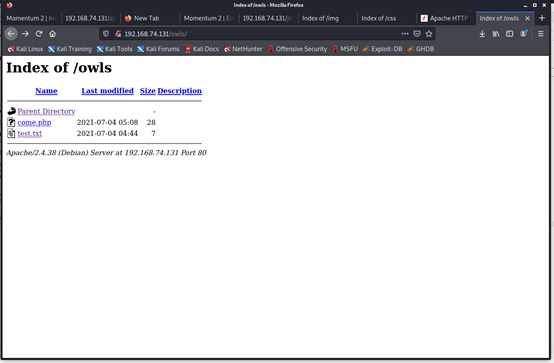Viewport: 554px width, 363px height.
Task: Reload the current page
Action: pyautogui.click(x=39, y=34)
